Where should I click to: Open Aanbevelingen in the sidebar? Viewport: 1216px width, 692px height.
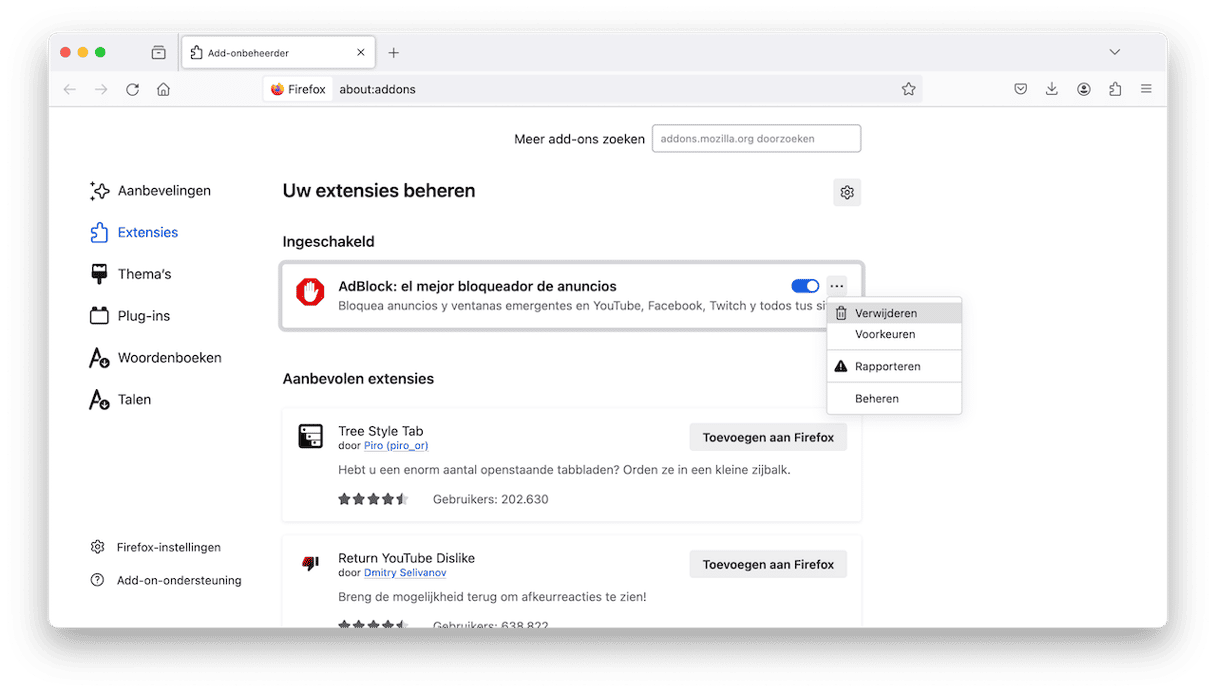(x=150, y=190)
